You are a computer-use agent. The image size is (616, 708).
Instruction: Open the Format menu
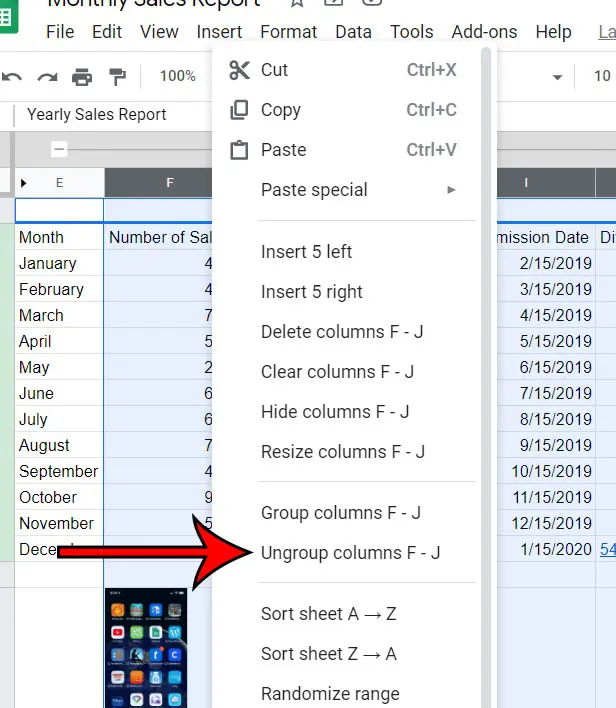point(288,32)
